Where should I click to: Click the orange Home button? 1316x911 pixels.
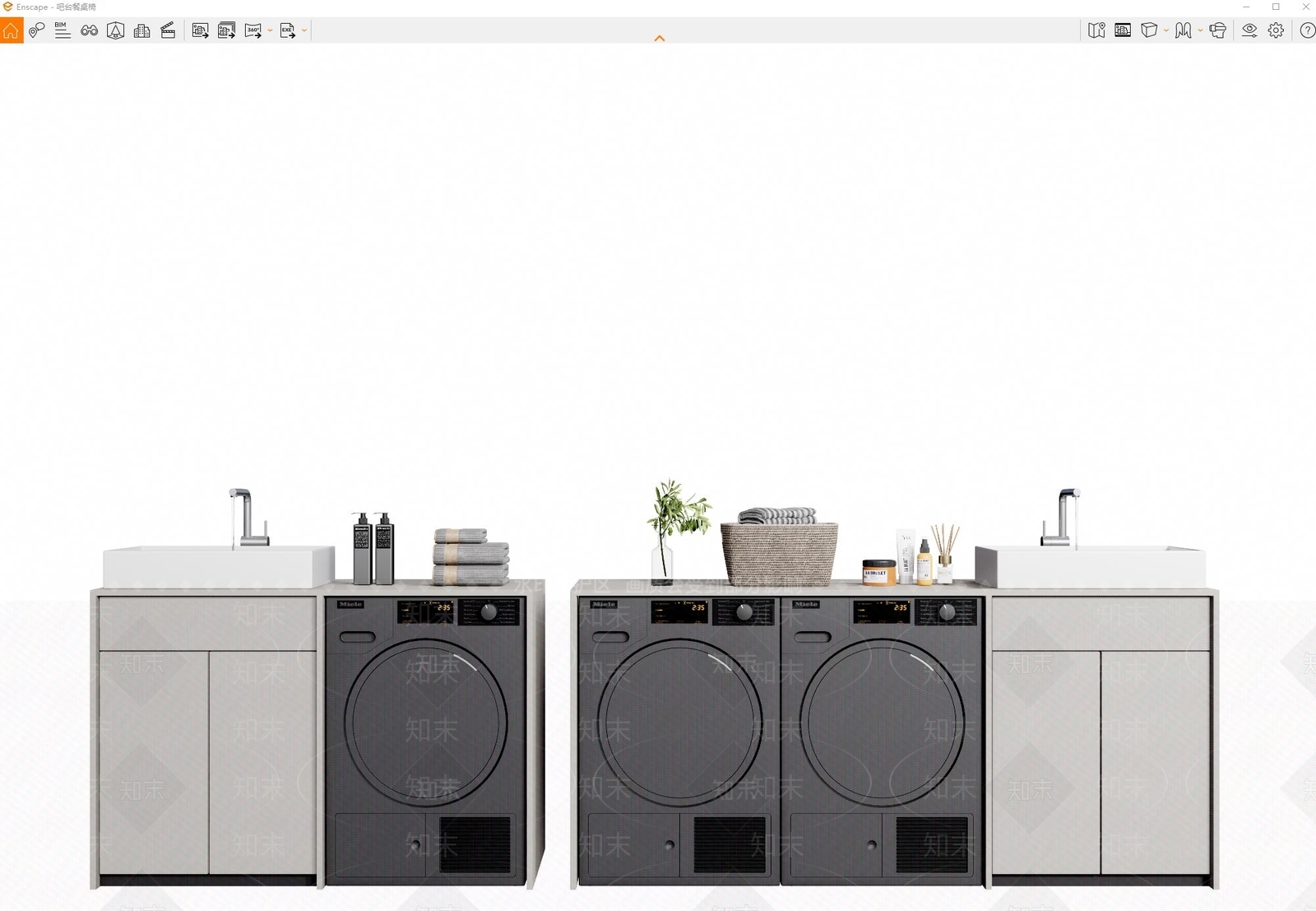tap(12, 30)
